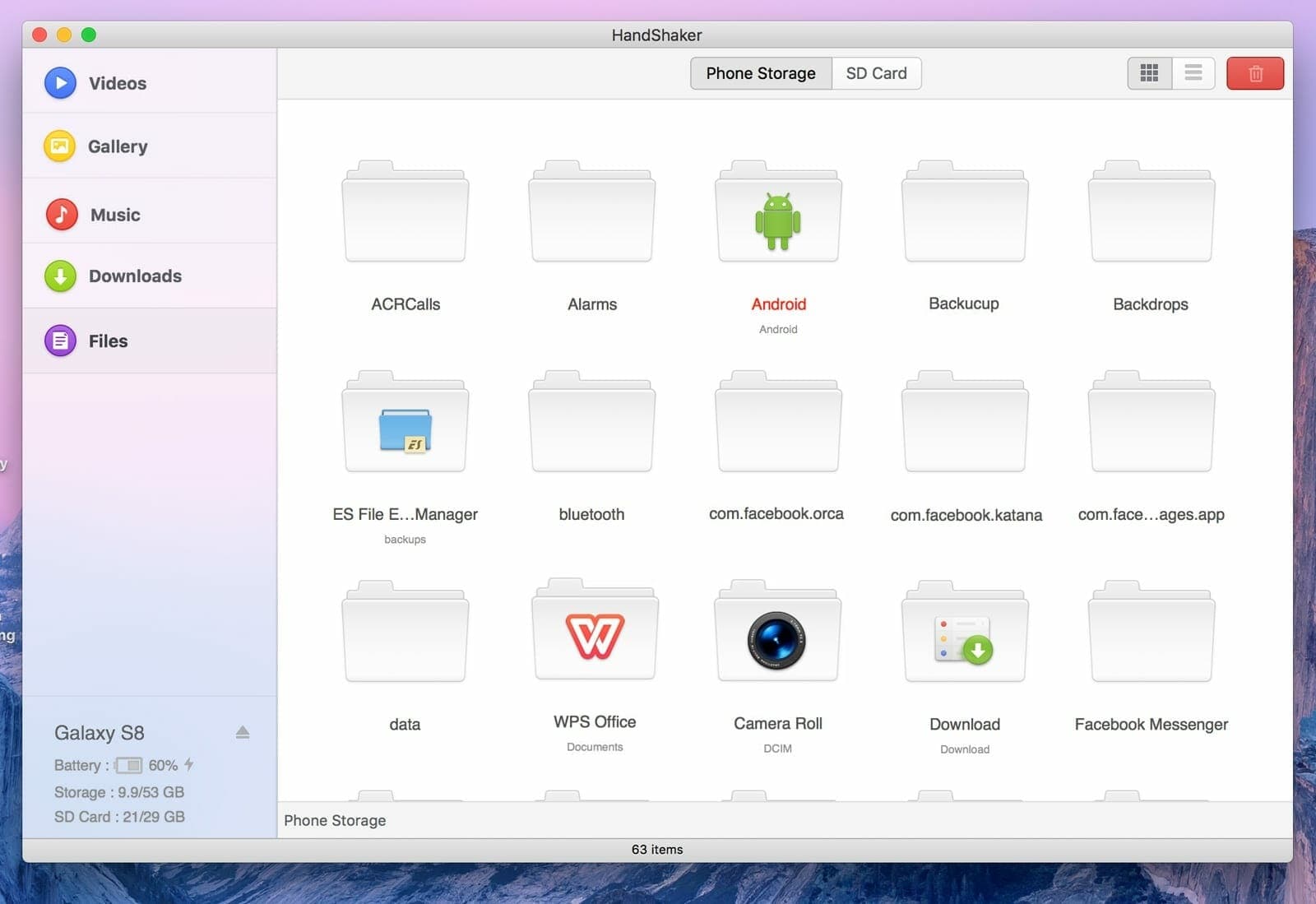This screenshot has height=904, width=1316.
Task: Open the Videos section icon
Action: point(60,83)
